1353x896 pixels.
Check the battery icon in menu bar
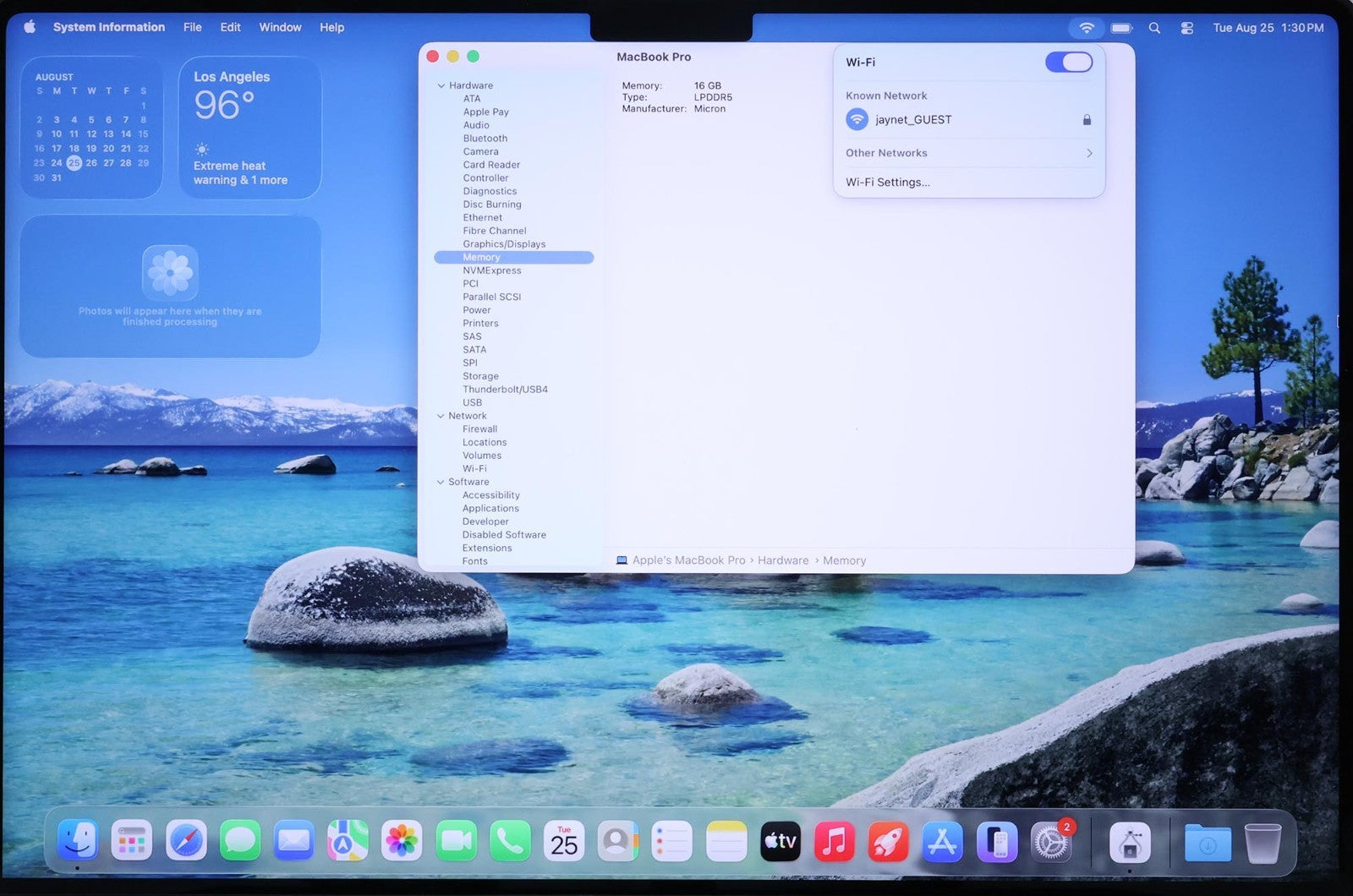(1121, 28)
